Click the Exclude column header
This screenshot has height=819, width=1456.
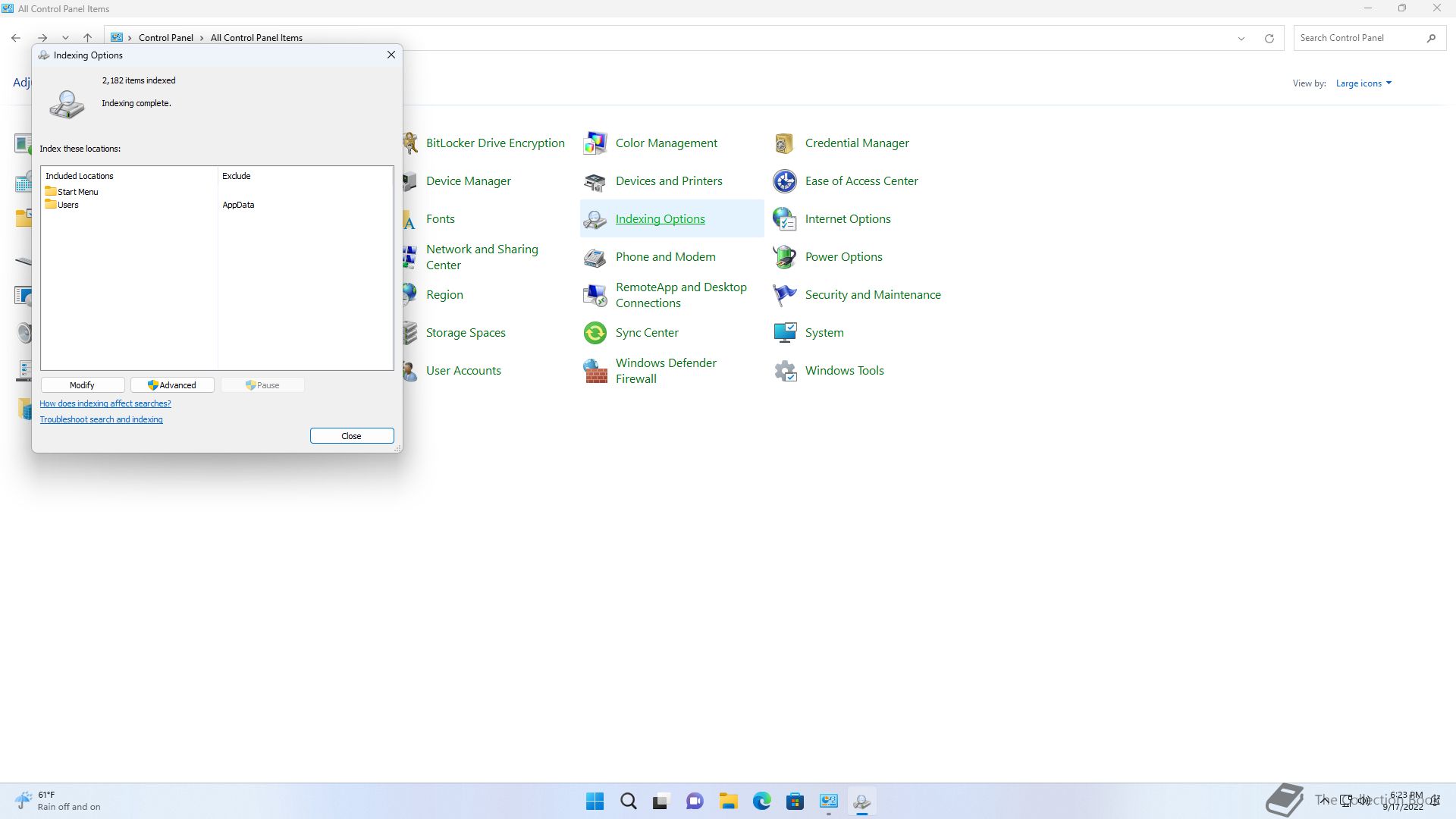237,176
